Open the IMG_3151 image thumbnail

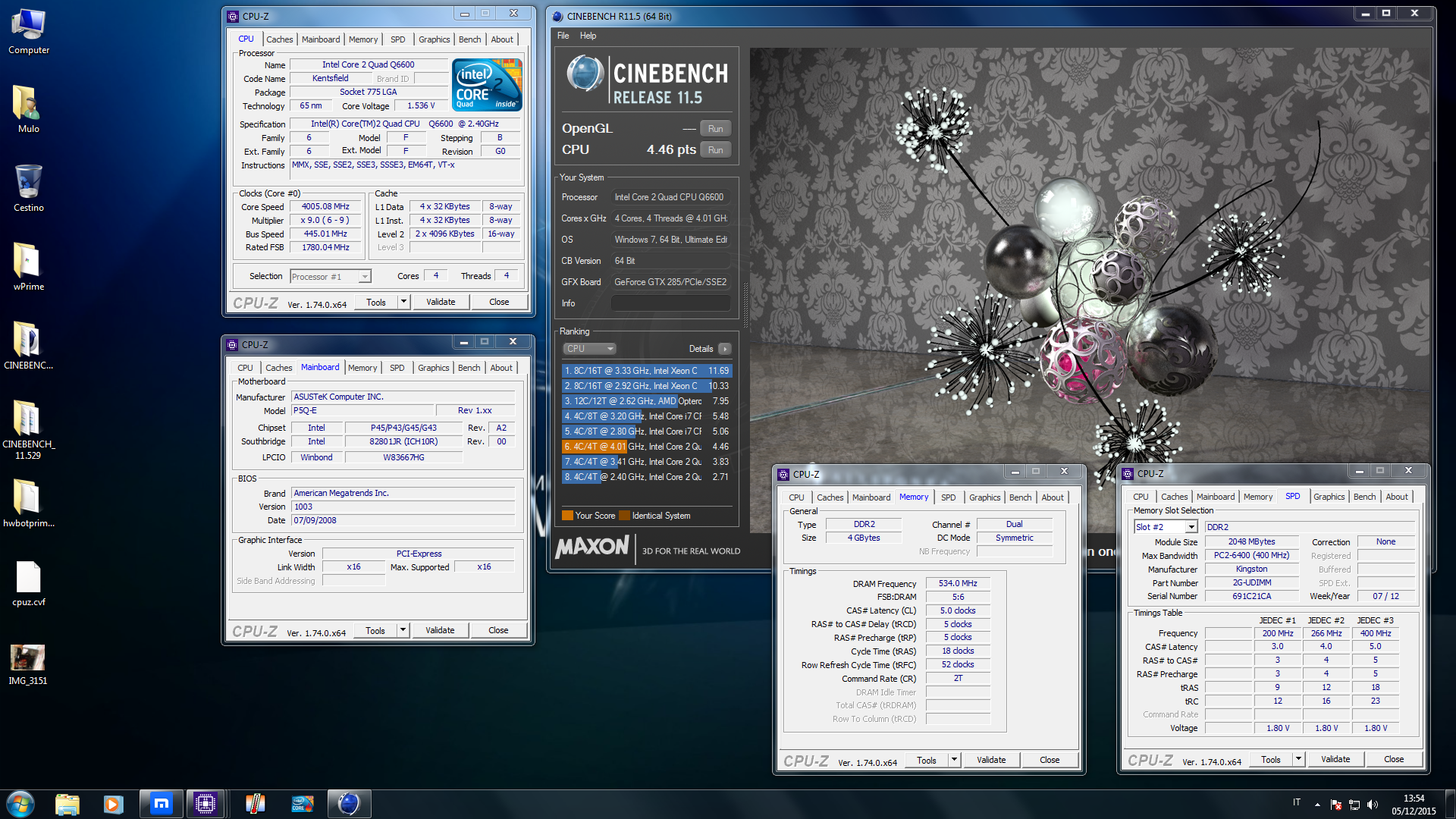(29, 664)
